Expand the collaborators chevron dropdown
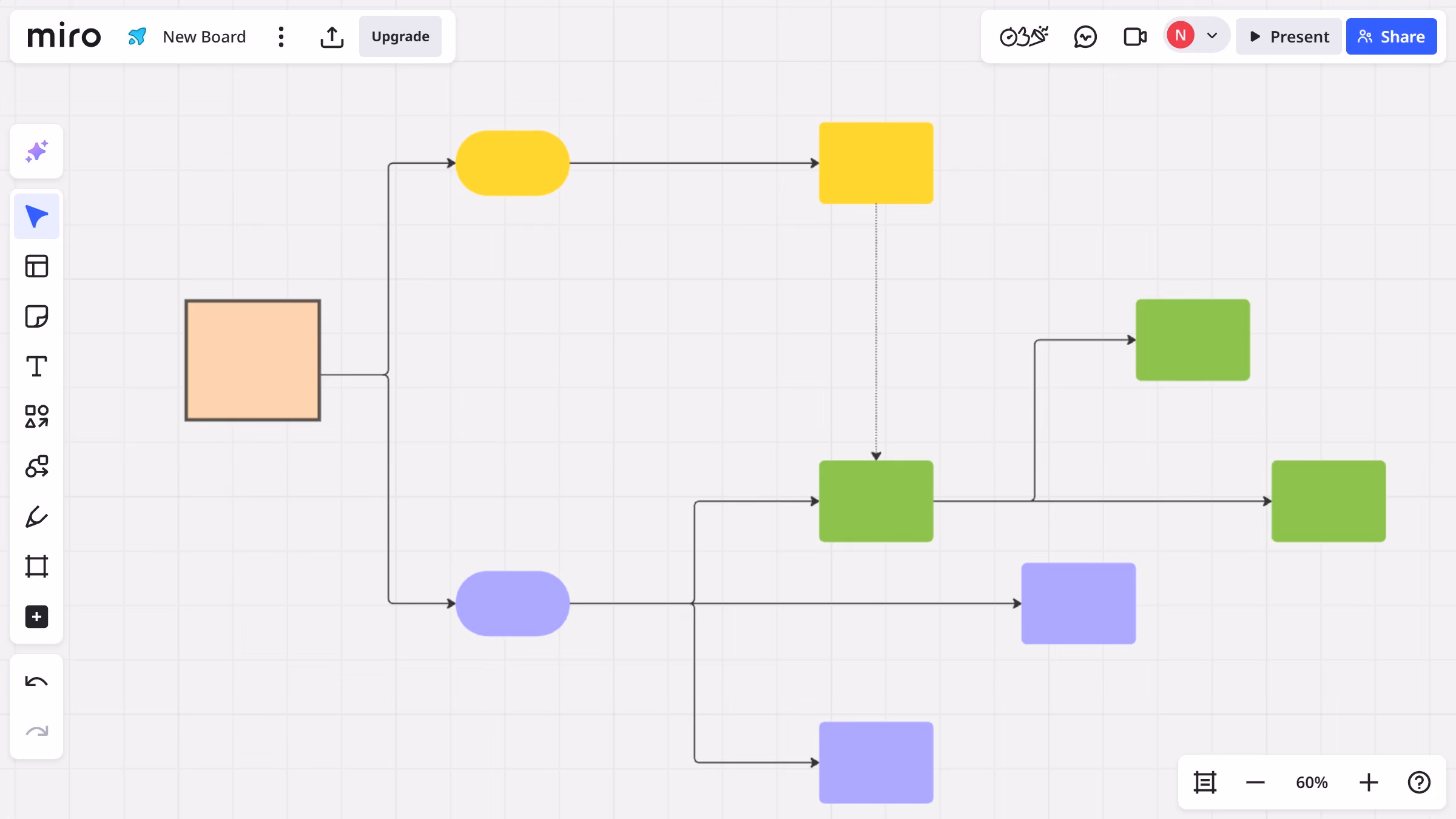Viewport: 1456px width, 819px height. (x=1212, y=35)
